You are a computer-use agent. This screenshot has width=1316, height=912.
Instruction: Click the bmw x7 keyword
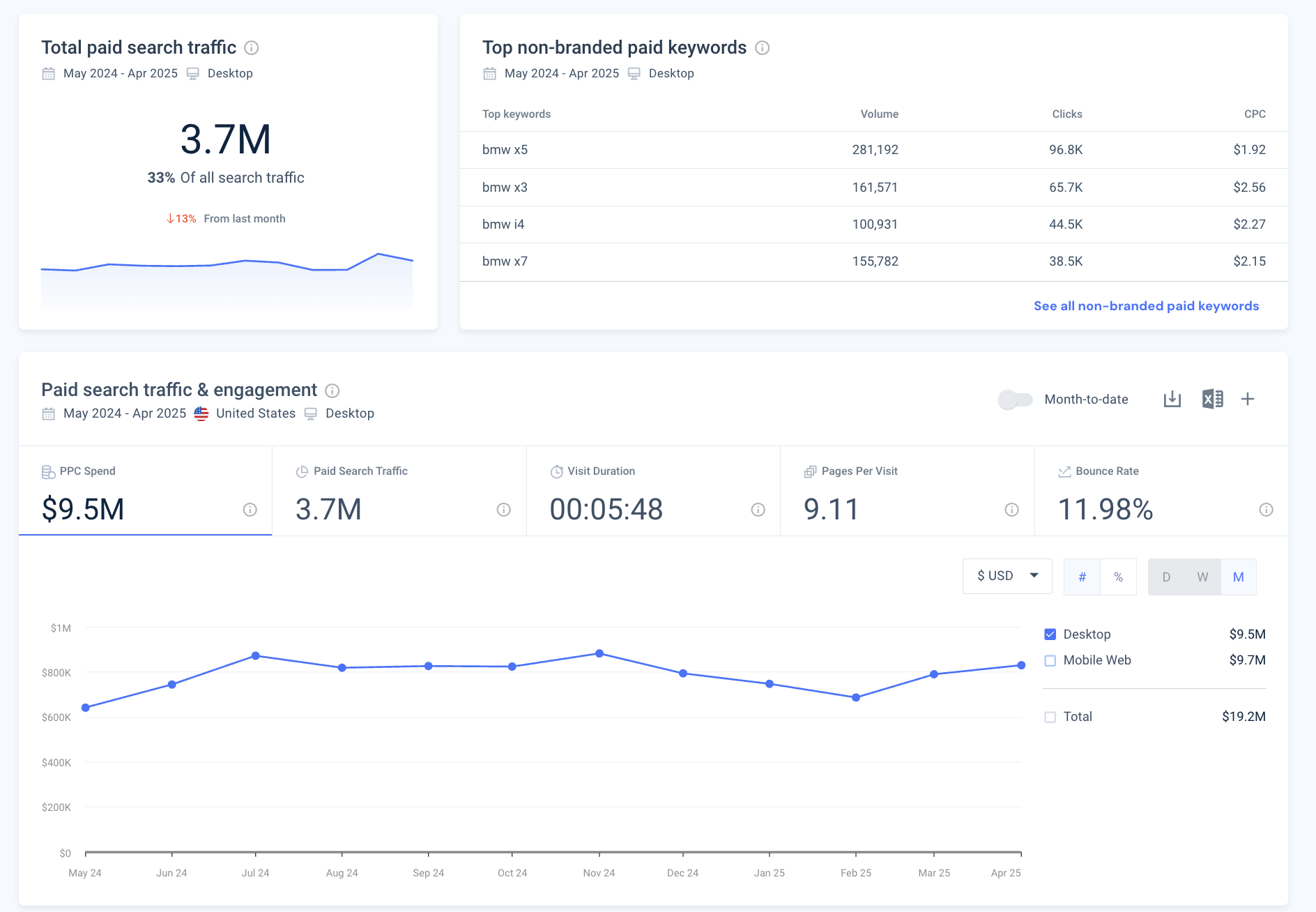point(505,261)
